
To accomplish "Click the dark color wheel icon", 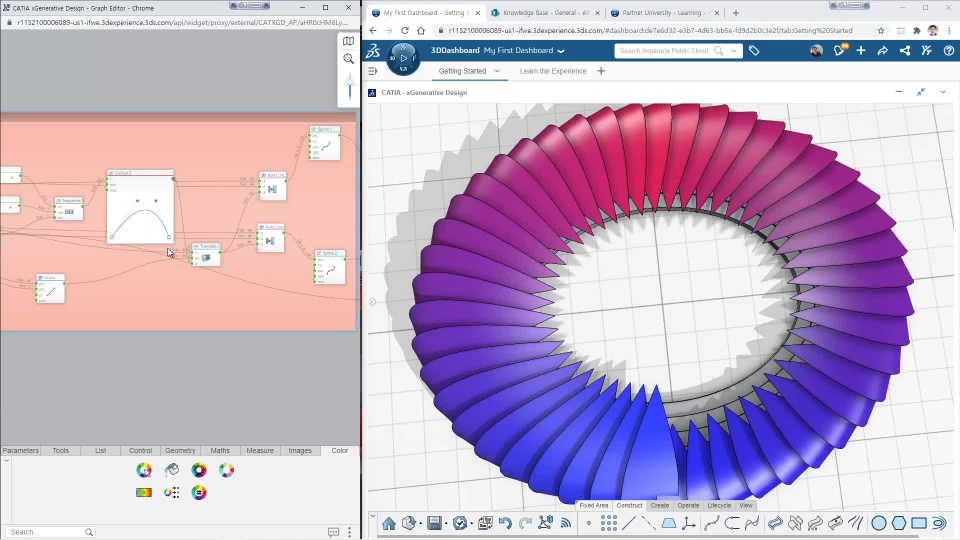I will tap(199, 470).
